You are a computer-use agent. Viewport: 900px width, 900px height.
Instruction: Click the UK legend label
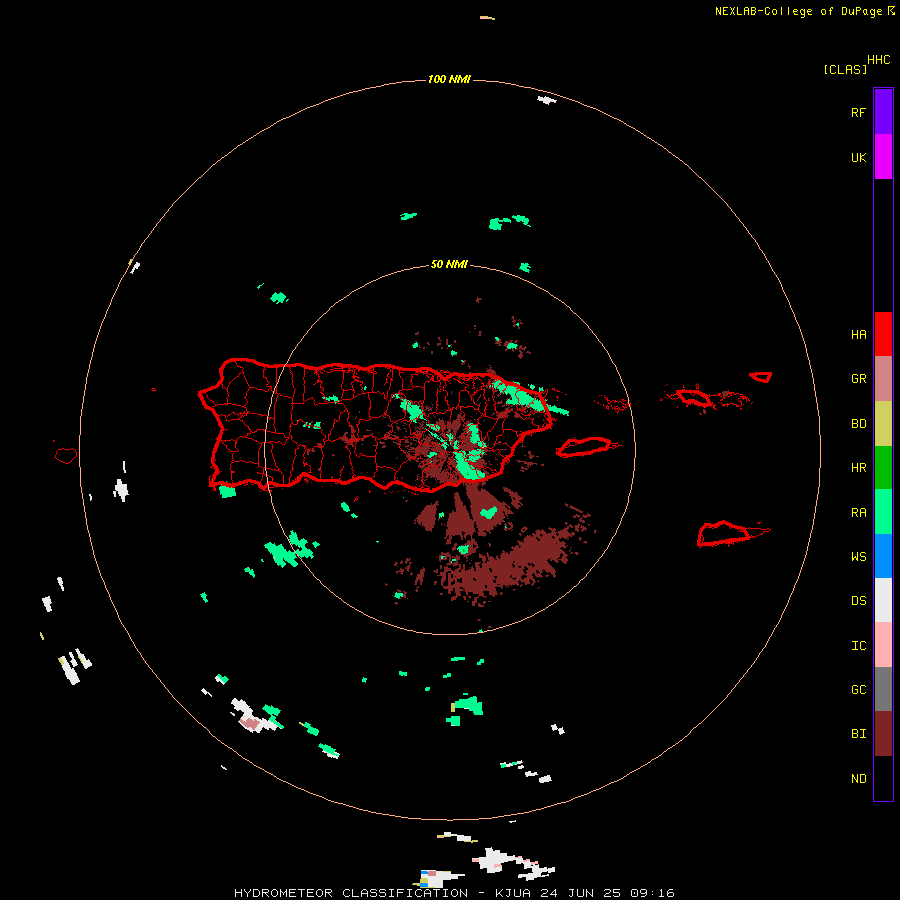tap(858, 158)
